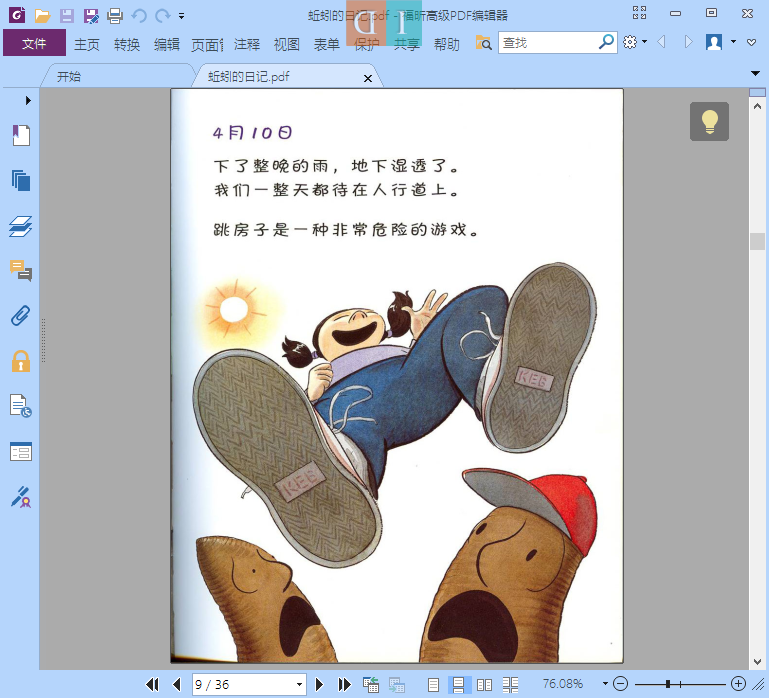This screenshot has height=698, width=769.
Task: Redo the last action
Action: [163, 16]
